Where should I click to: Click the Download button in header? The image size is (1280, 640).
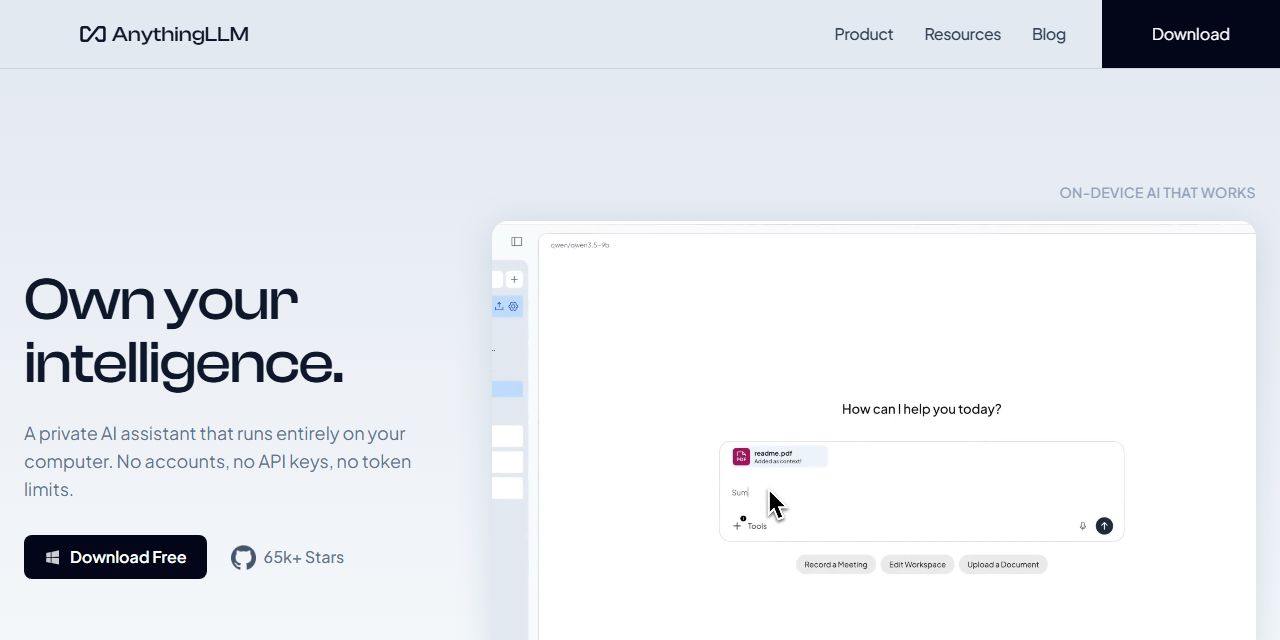(1191, 34)
